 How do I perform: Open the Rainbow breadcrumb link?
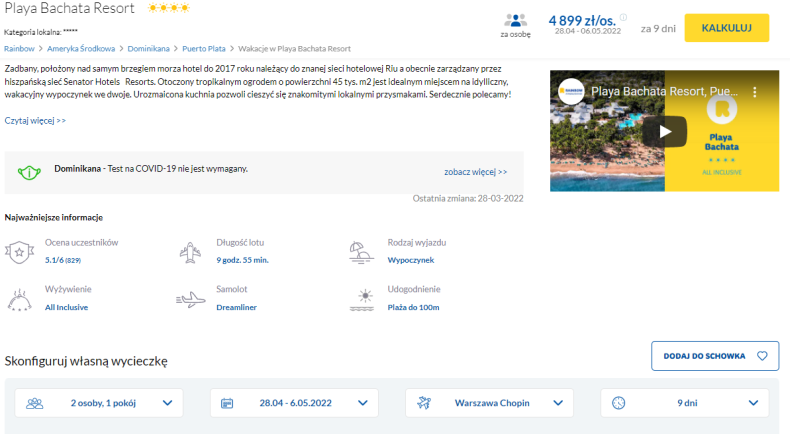[19, 49]
